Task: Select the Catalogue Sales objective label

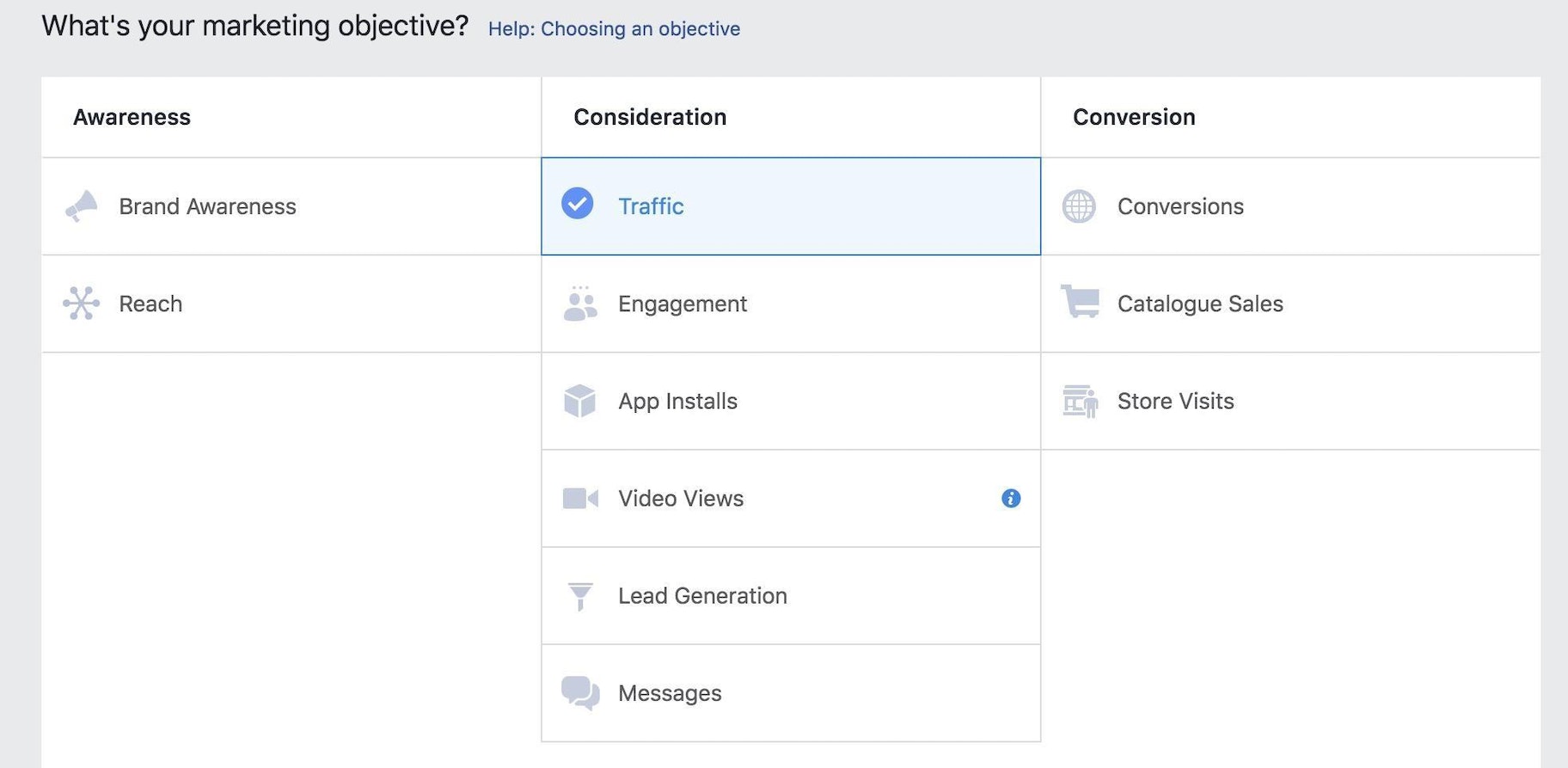Action: (1200, 304)
